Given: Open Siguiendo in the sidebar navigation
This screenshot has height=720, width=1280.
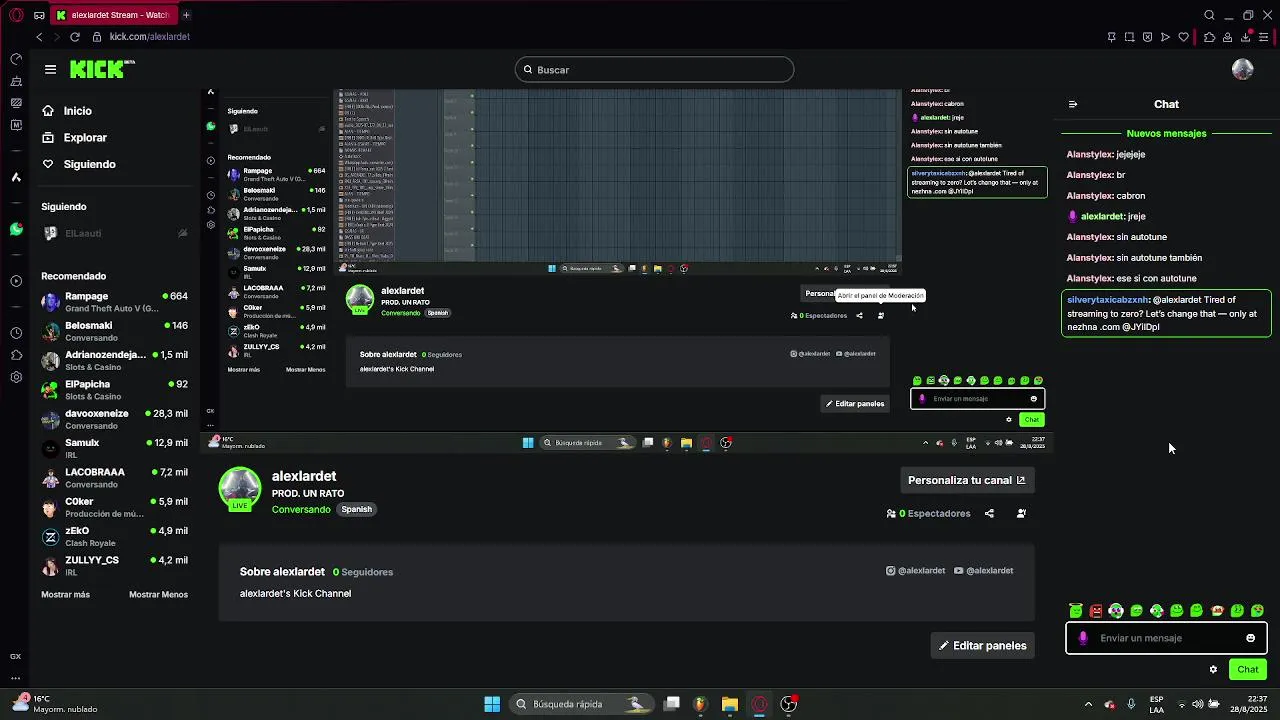Looking at the screenshot, I should click(78, 164).
